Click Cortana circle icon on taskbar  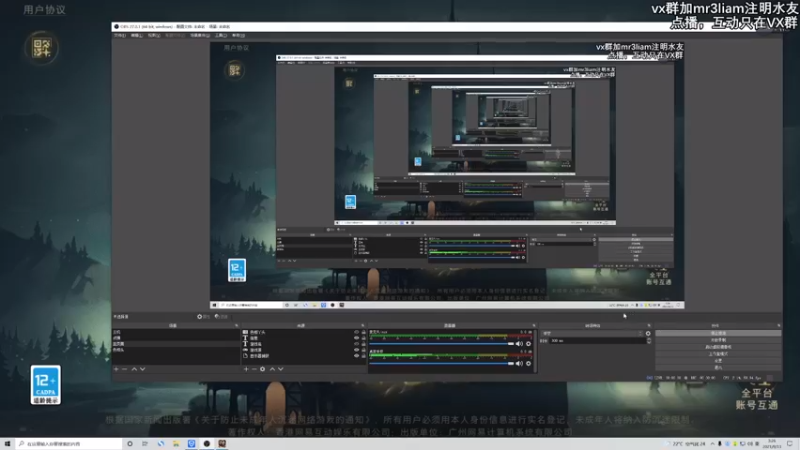click(130, 444)
